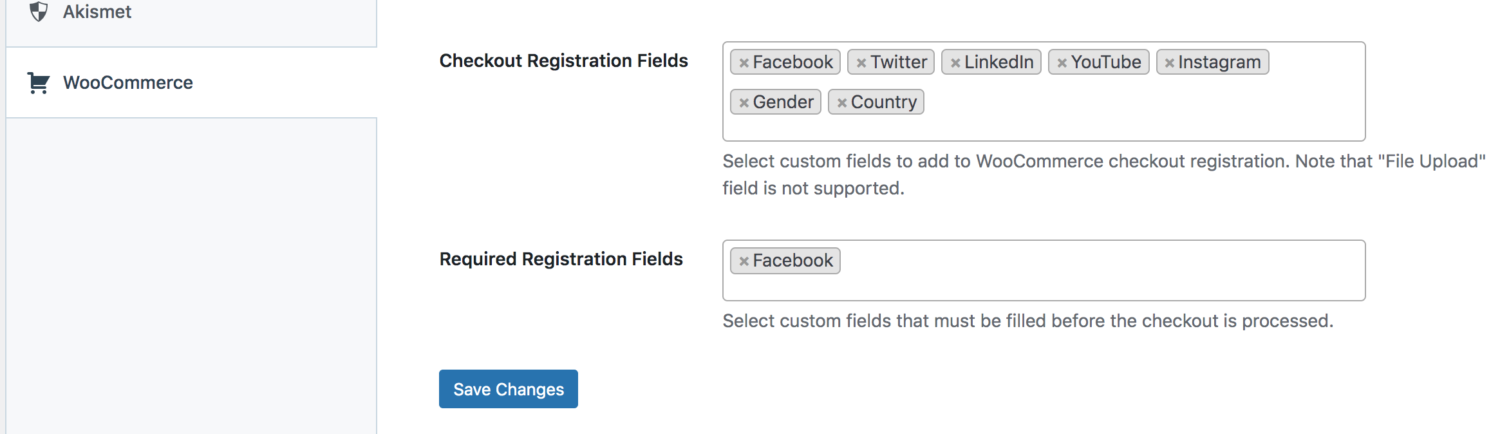The width and height of the screenshot is (1500, 434).
Task: Click the Gender tag label
Action: point(783,102)
